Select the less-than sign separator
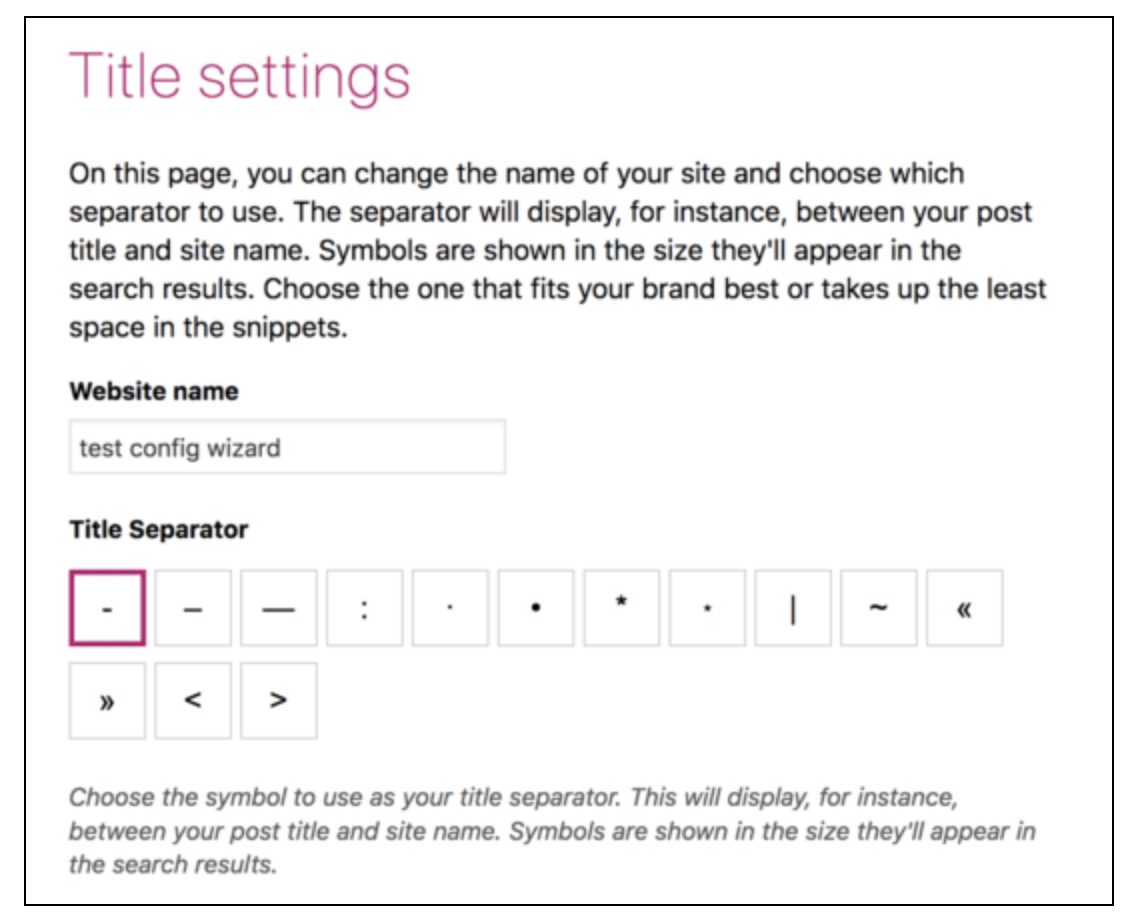Screen dimensions: 1134x922 (x=193, y=700)
